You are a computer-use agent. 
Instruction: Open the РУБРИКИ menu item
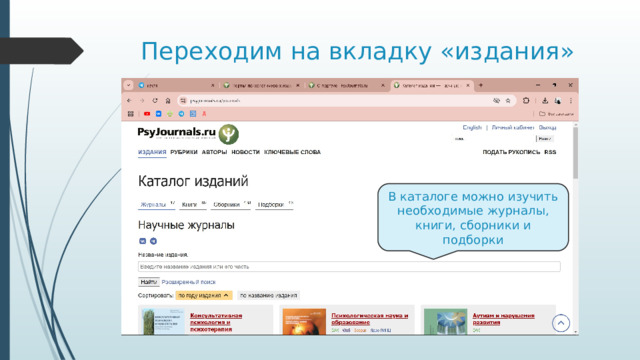point(184,152)
